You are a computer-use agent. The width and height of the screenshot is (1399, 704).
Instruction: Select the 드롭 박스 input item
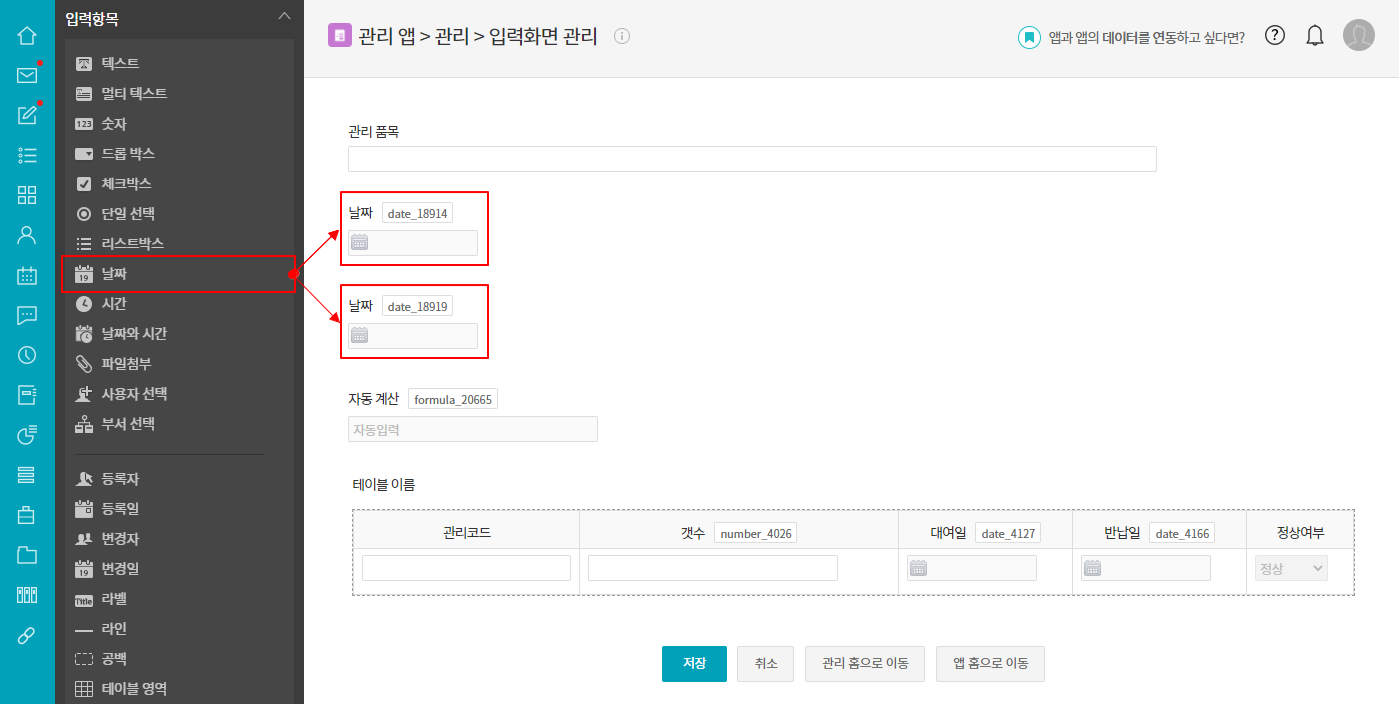[128, 154]
